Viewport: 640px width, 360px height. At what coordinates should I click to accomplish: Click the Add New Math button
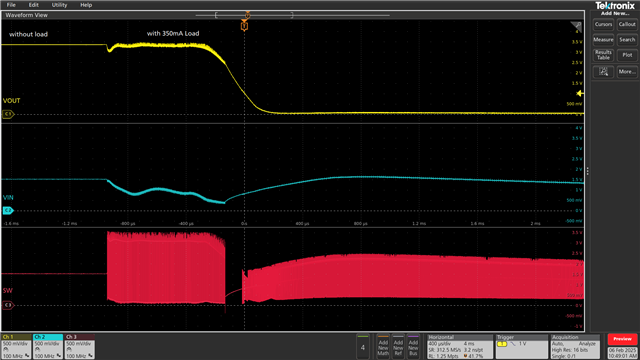383,347
